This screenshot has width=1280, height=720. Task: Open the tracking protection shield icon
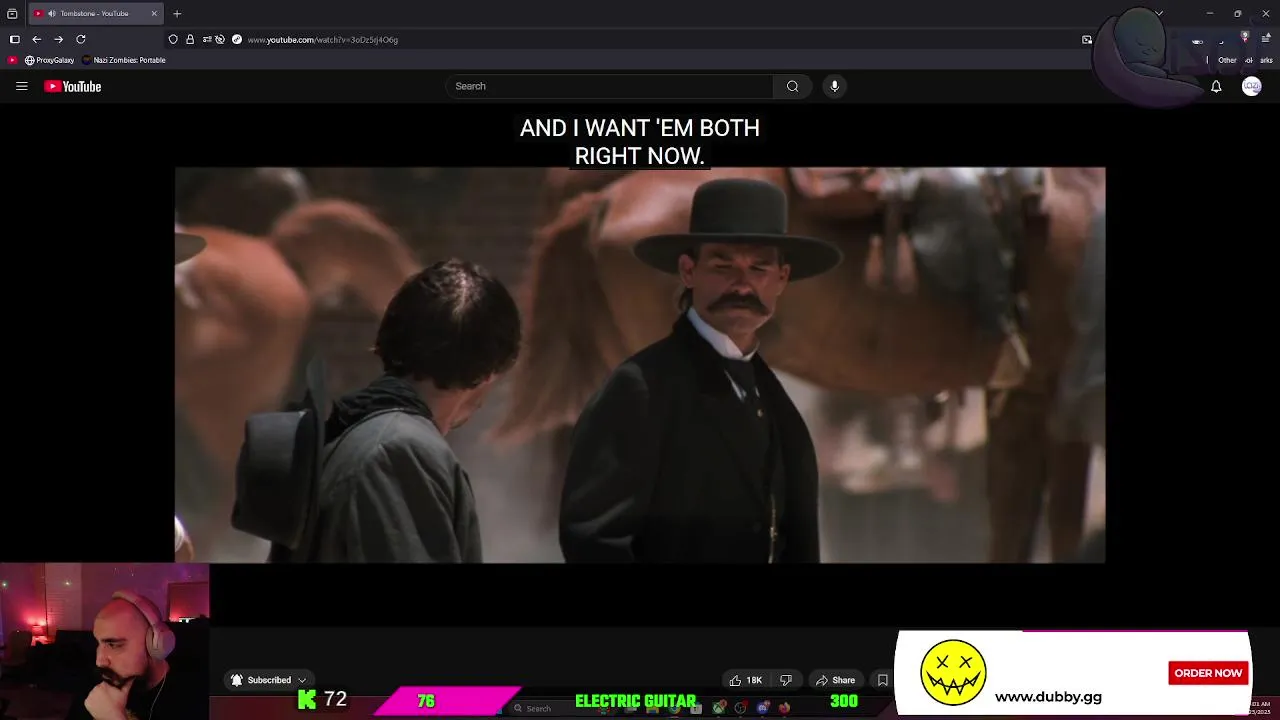tap(173, 39)
